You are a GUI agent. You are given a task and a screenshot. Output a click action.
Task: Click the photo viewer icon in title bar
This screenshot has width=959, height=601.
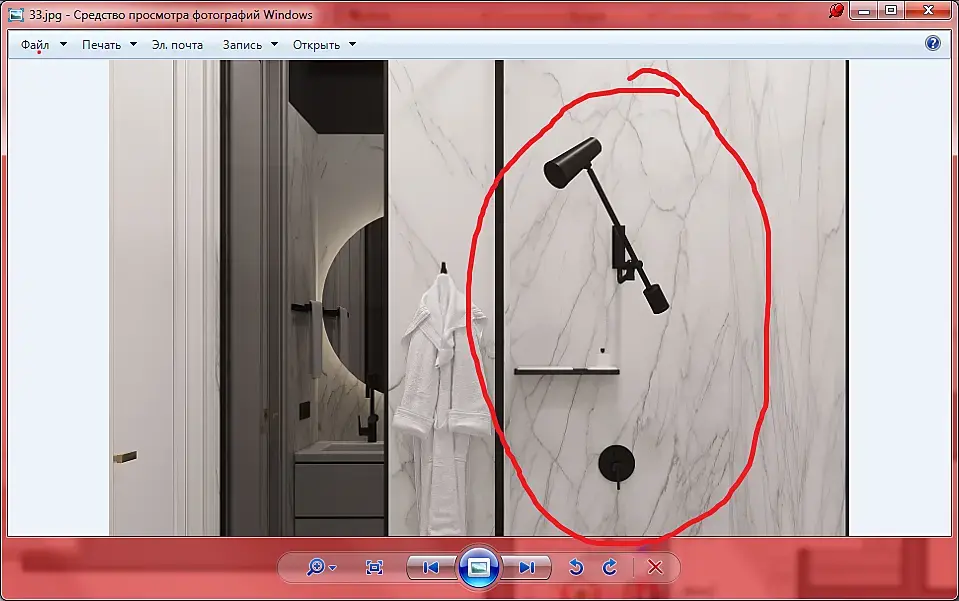[x=17, y=14]
